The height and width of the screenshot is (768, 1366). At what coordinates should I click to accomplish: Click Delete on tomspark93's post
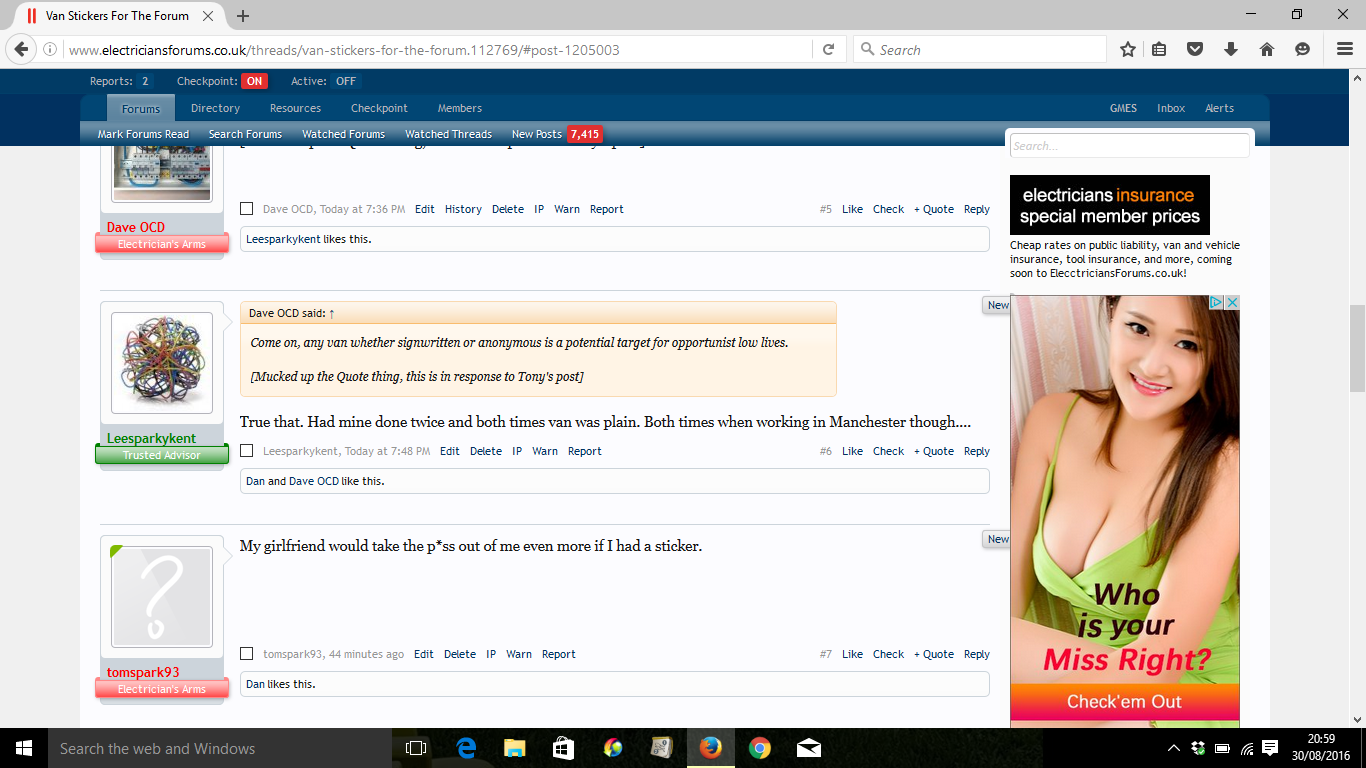[x=460, y=654]
